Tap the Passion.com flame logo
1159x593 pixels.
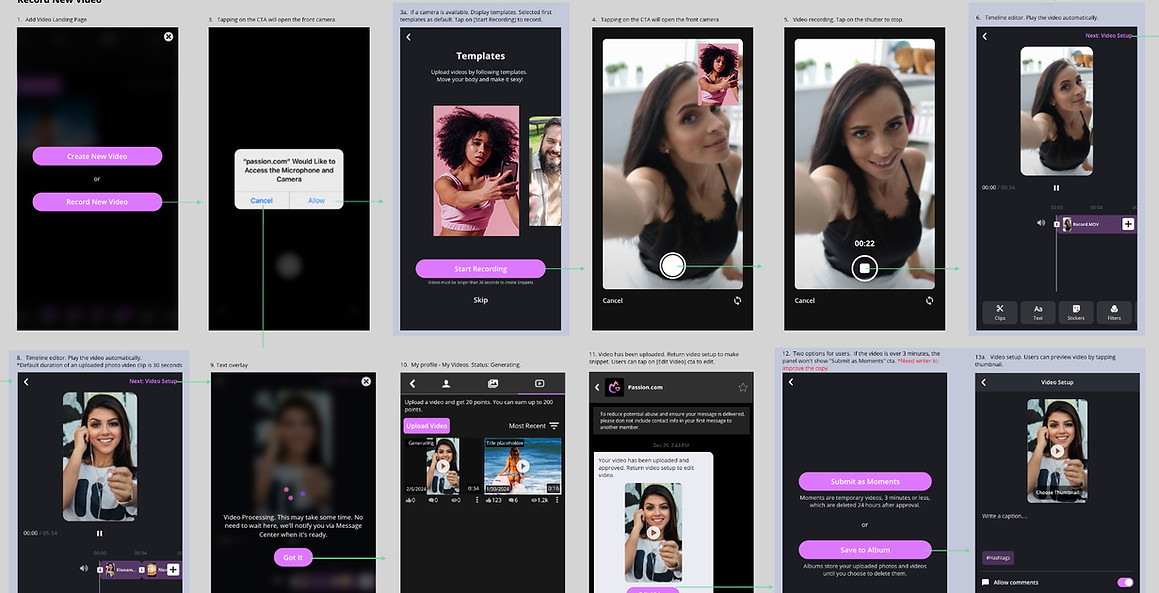click(614, 387)
